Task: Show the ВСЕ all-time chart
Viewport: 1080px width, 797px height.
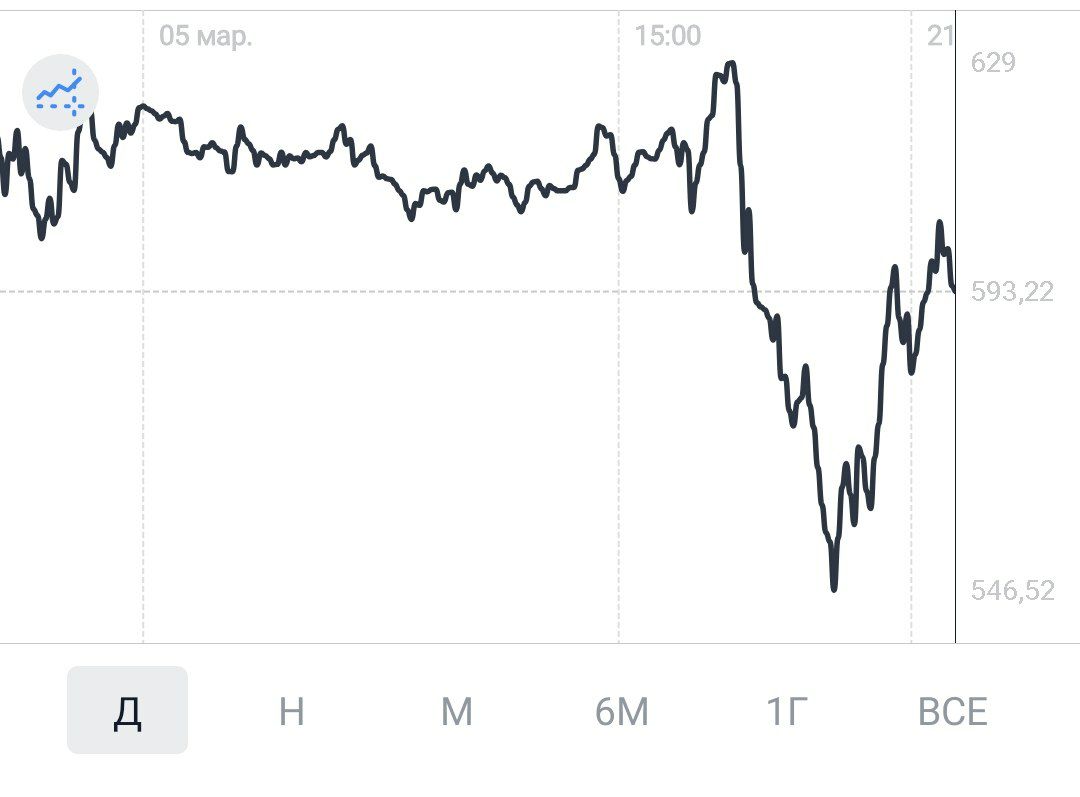Action: [x=955, y=712]
